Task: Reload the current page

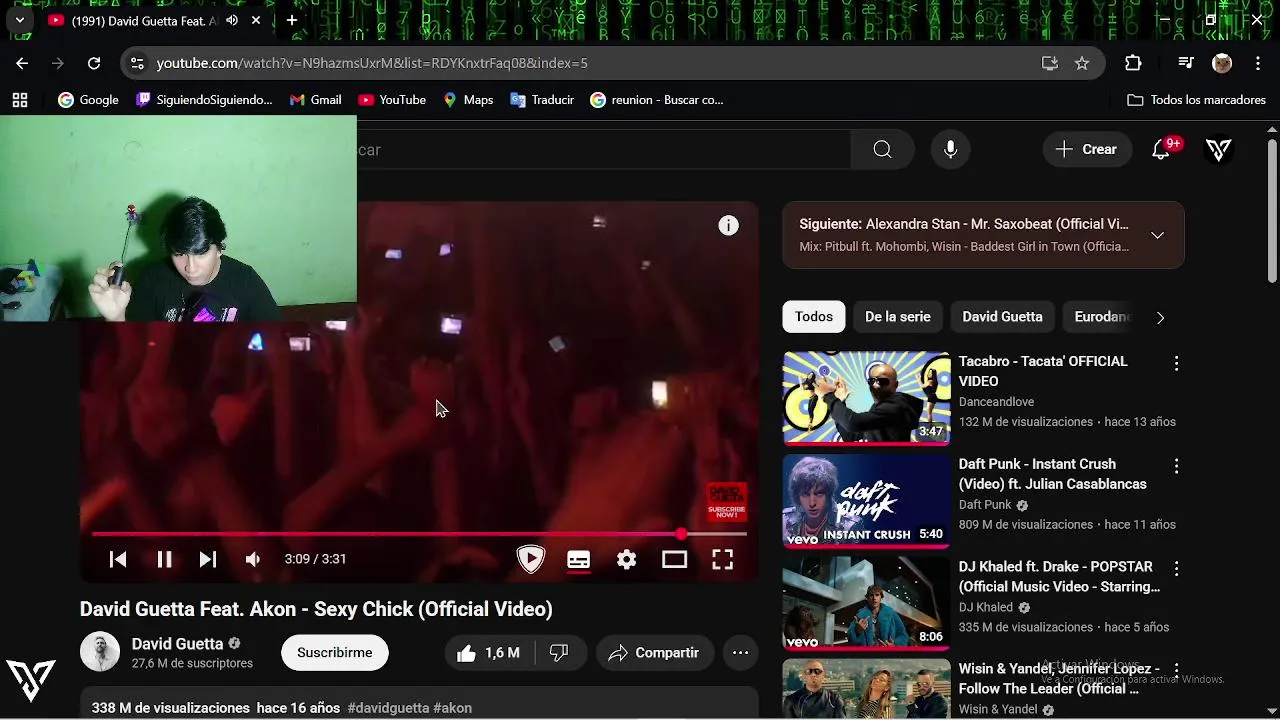Action: click(94, 63)
